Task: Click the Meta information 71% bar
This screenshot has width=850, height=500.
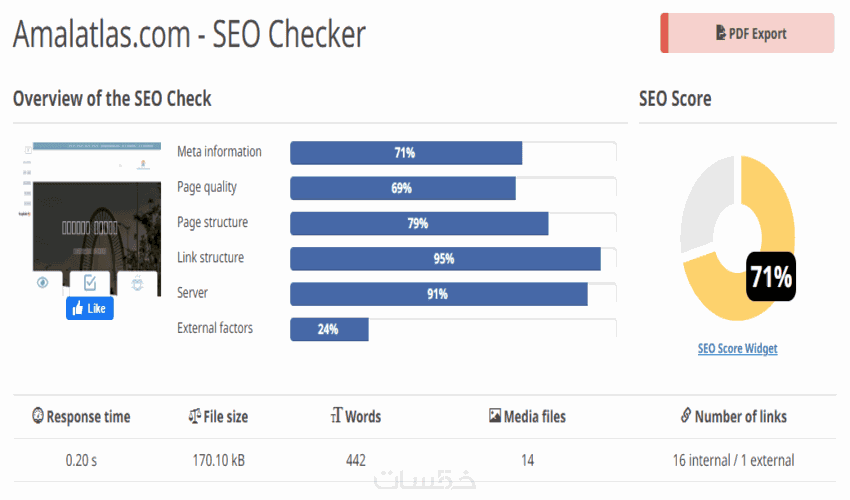Action: point(406,153)
